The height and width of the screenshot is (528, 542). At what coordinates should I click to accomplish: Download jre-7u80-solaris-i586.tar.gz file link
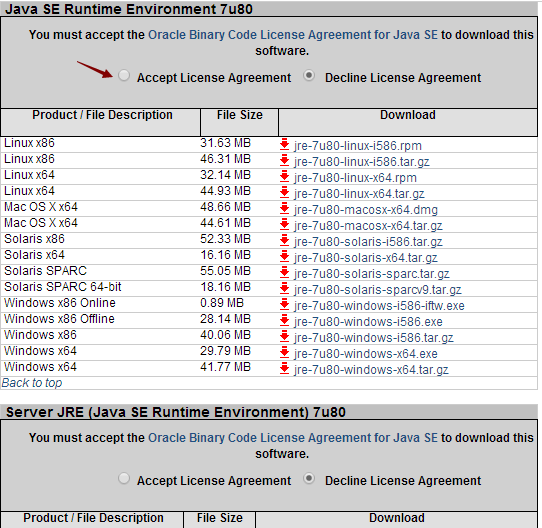(x=368, y=242)
